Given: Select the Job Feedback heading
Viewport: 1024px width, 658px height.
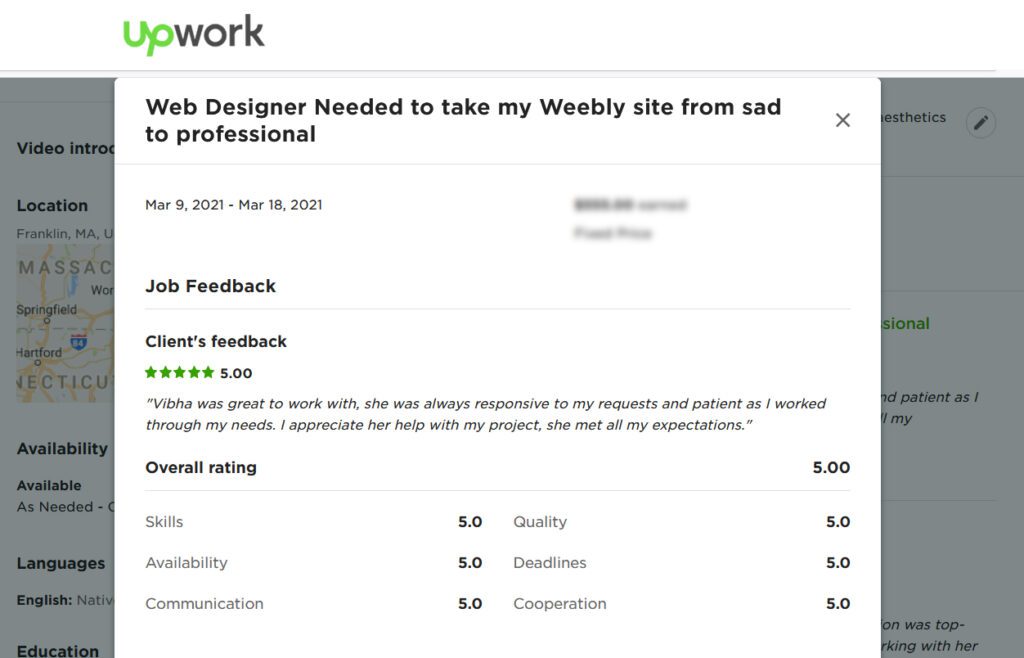Looking at the screenshot, I should [210, 286].
